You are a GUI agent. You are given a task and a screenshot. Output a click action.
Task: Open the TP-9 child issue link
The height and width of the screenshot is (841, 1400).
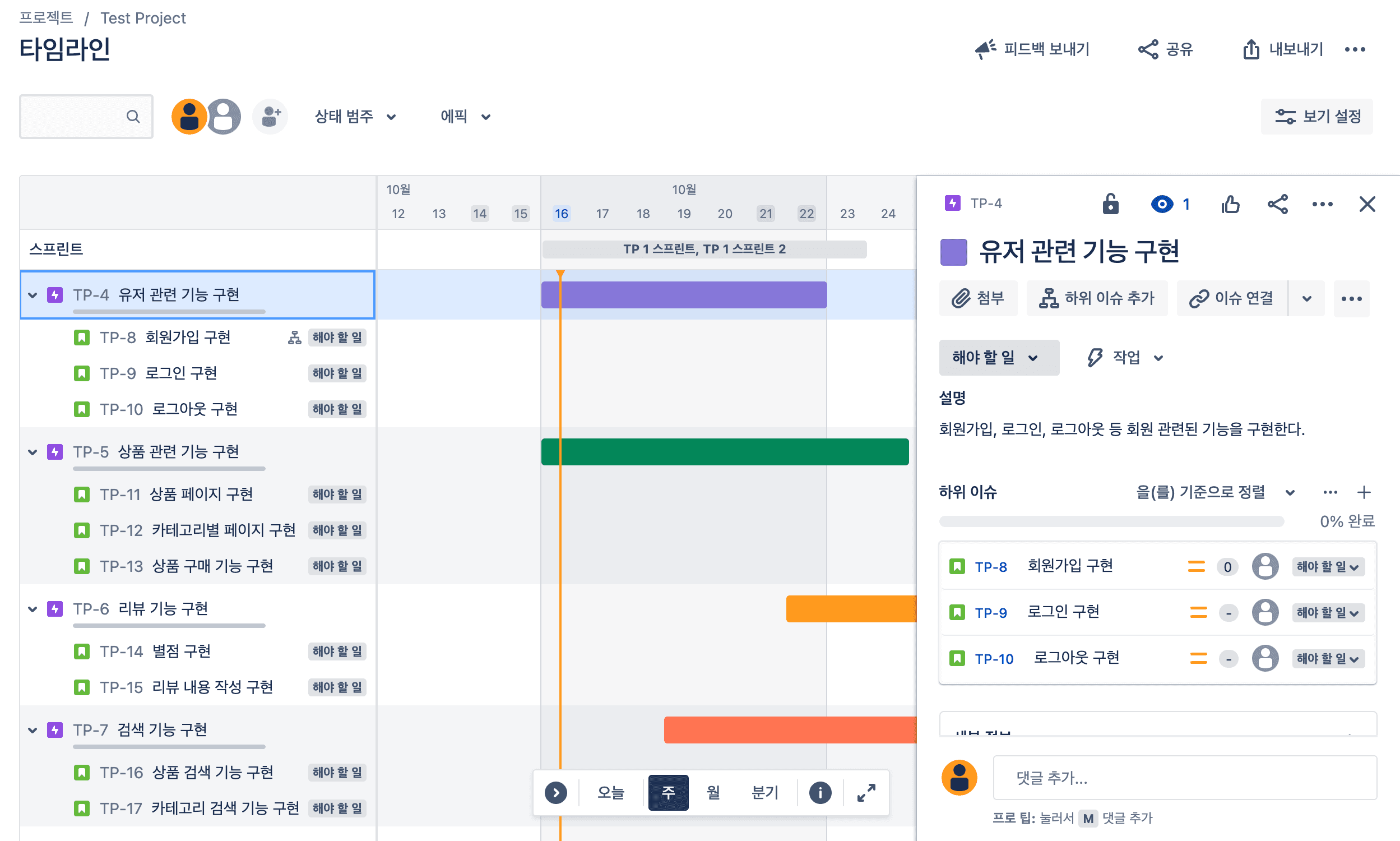pyautogui.click(x=990, y=613)
